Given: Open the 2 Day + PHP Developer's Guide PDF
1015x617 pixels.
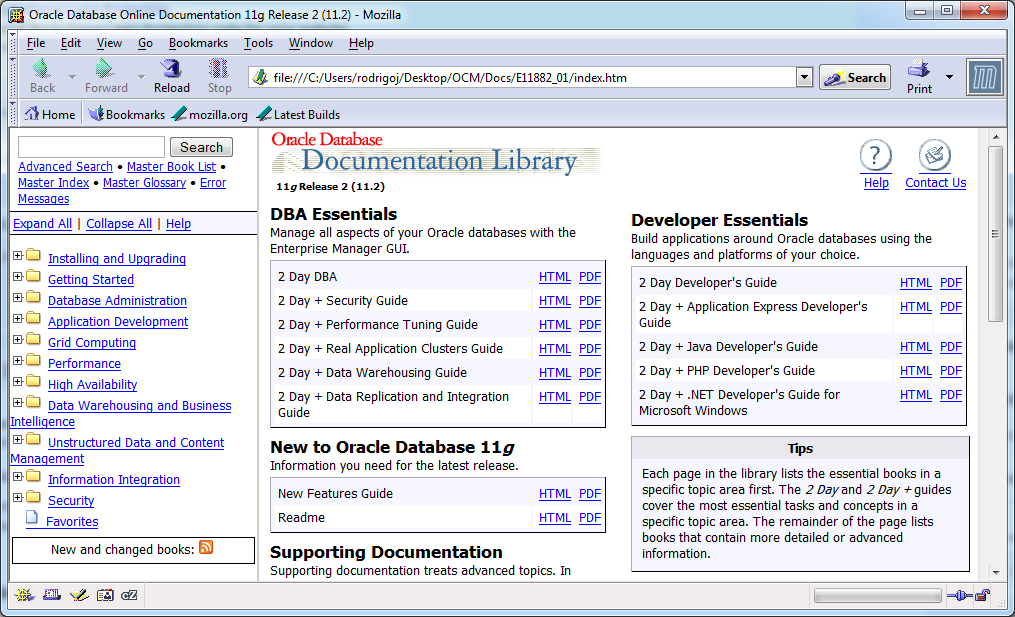Looking at the screenshot, I should (x=950, y=371).
